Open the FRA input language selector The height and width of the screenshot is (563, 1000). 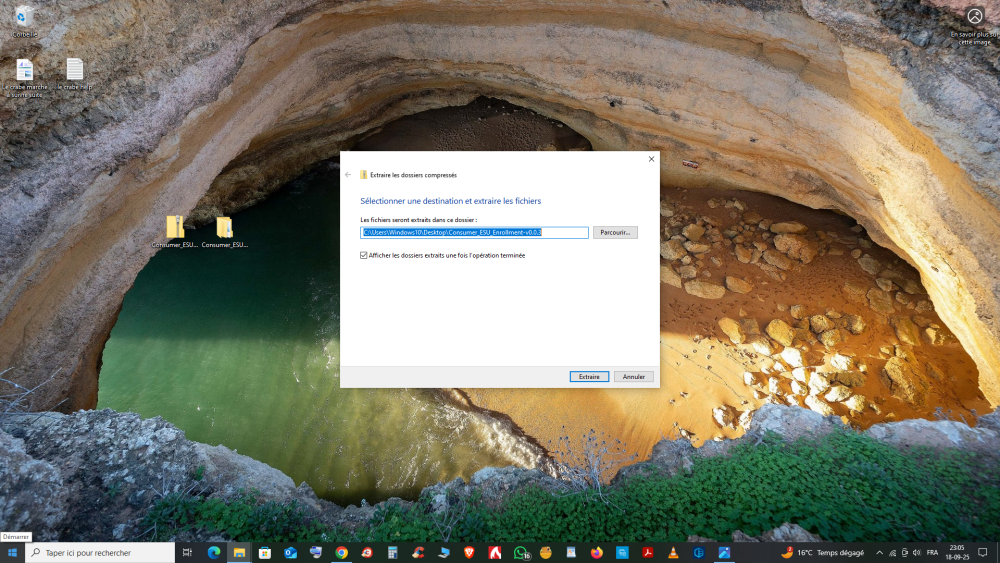932,552
